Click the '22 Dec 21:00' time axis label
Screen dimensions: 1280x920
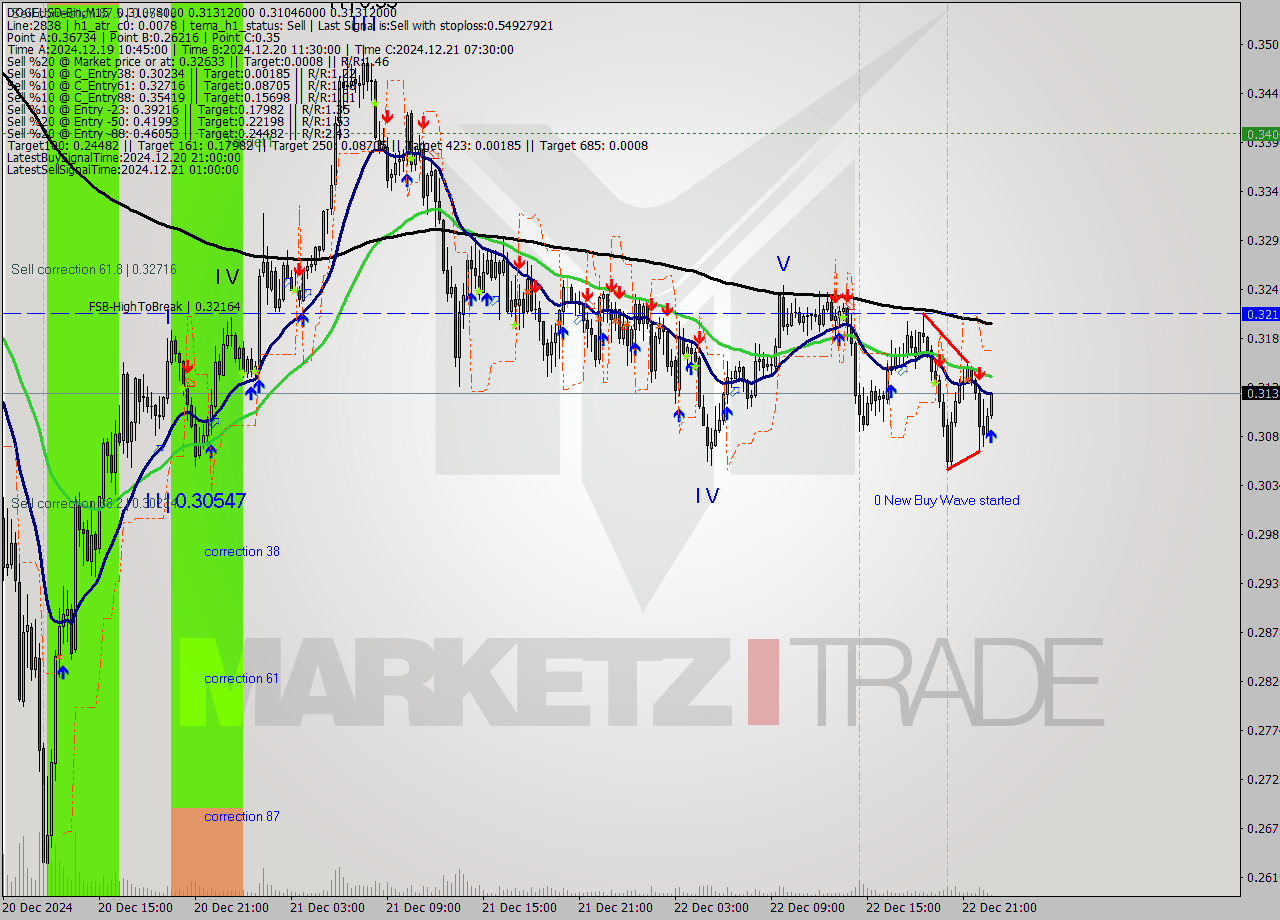point(999,908)
